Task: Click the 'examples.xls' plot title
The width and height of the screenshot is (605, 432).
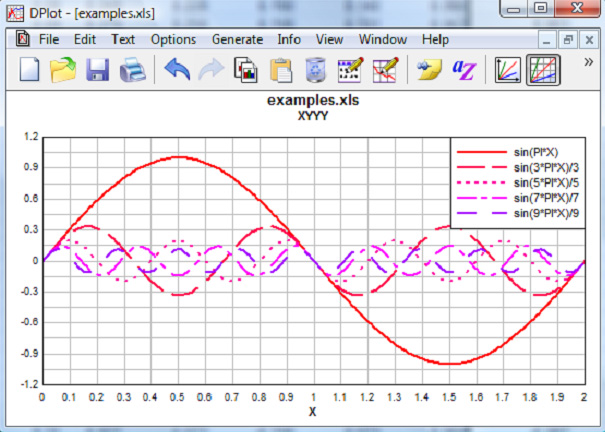Action: coord(313,100)
